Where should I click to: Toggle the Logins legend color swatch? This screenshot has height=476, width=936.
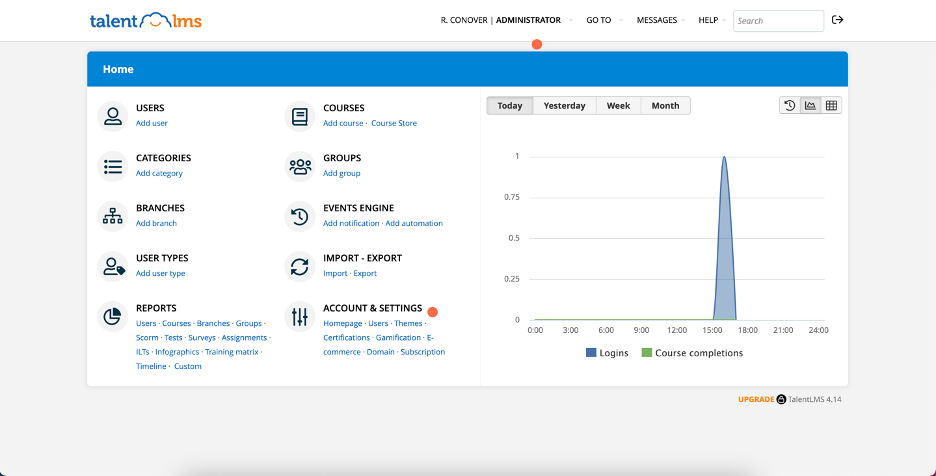pos(591,353)
